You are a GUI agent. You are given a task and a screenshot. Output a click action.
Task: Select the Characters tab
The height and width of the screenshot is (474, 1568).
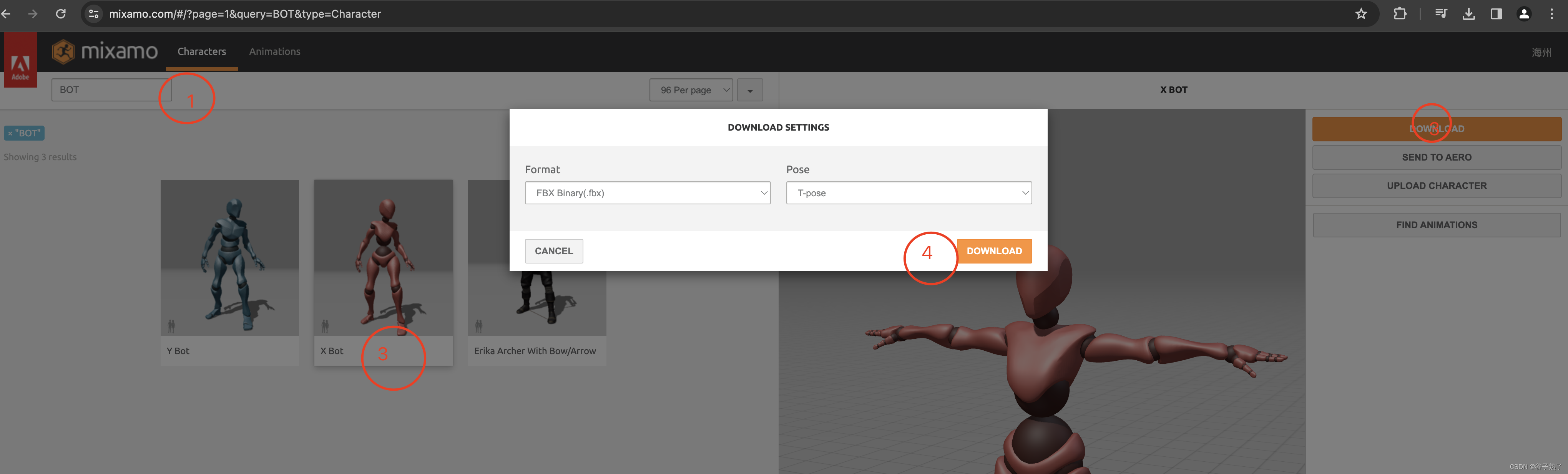click(x=201, y=52)
